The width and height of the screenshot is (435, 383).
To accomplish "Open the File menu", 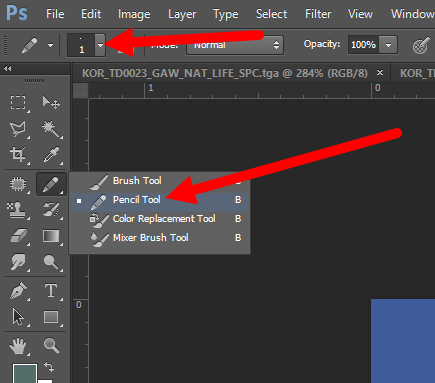I will (x=55, y=14).
